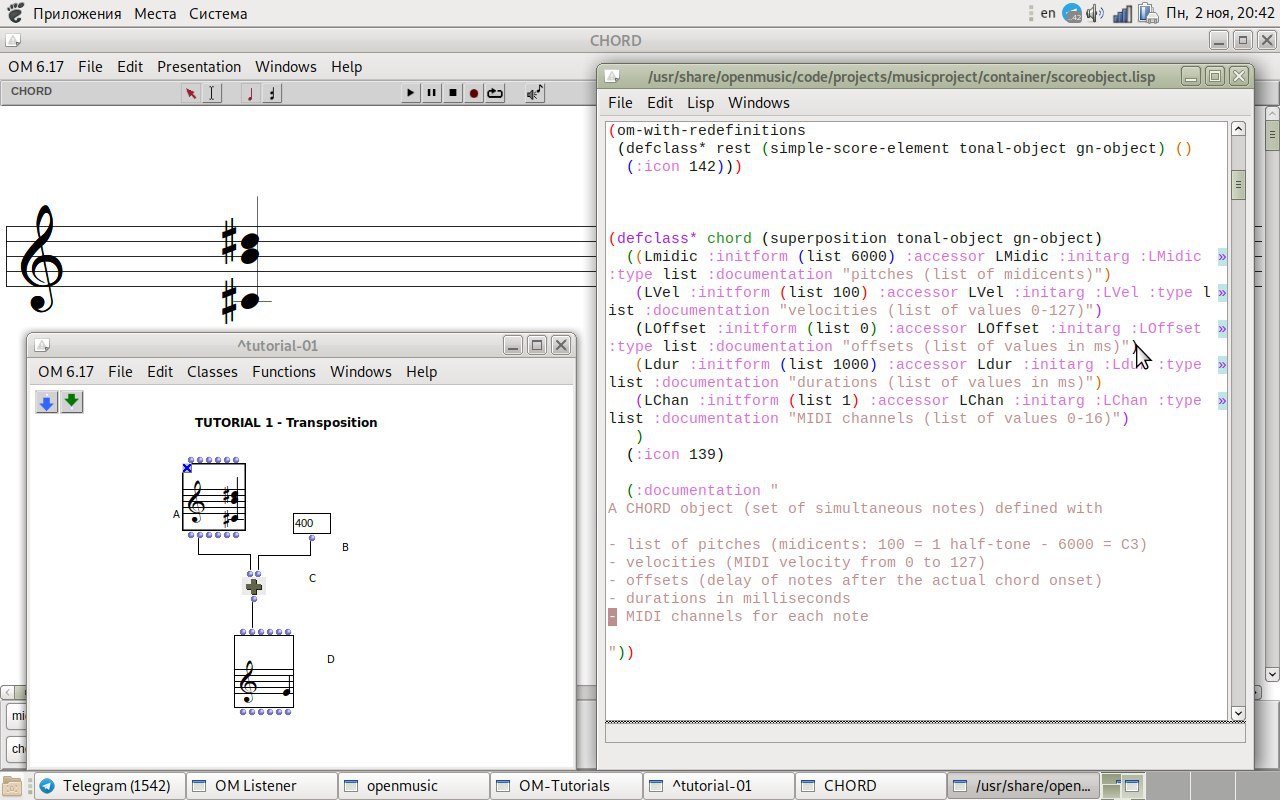Screen dimensions: 1280x800
Task: Open the volume speaker tray icon
Action: (1095, 13)
